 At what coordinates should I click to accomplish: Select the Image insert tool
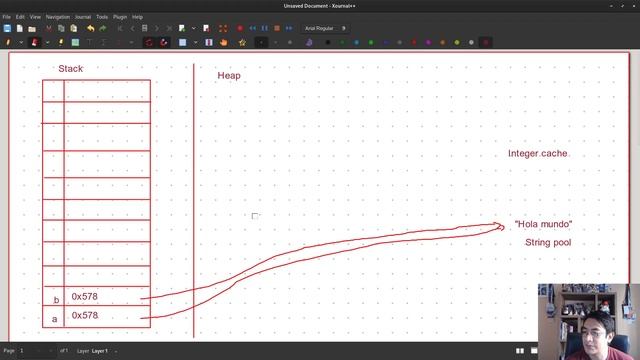(x=75, y=42)
